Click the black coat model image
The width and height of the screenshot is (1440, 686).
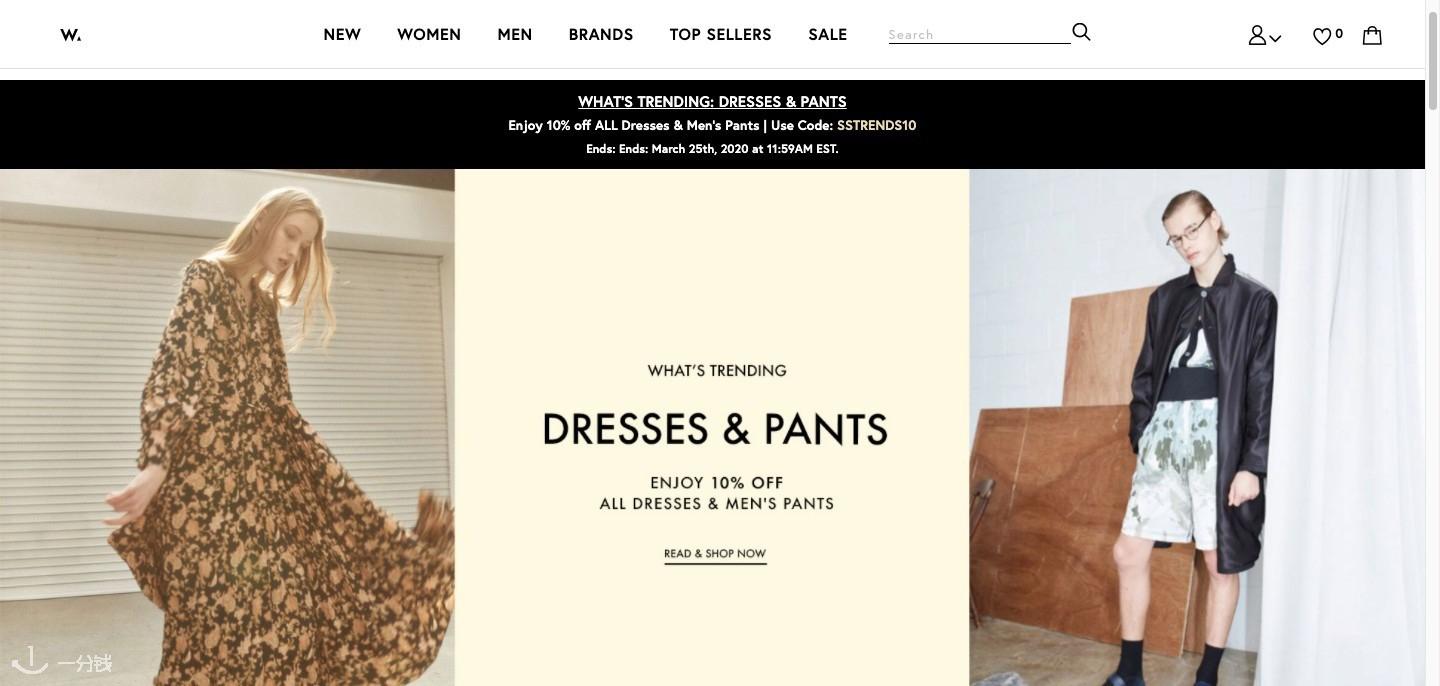(1197, 427)
